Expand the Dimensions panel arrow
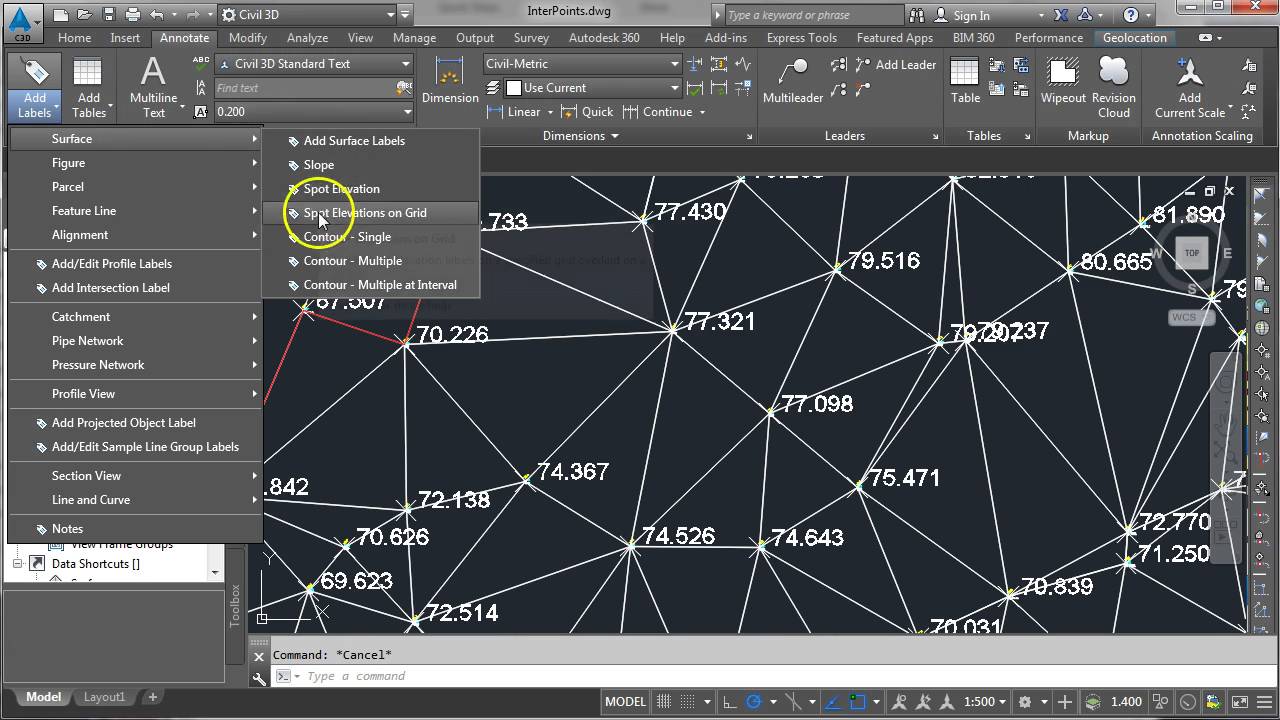 [x=614, y=136]
